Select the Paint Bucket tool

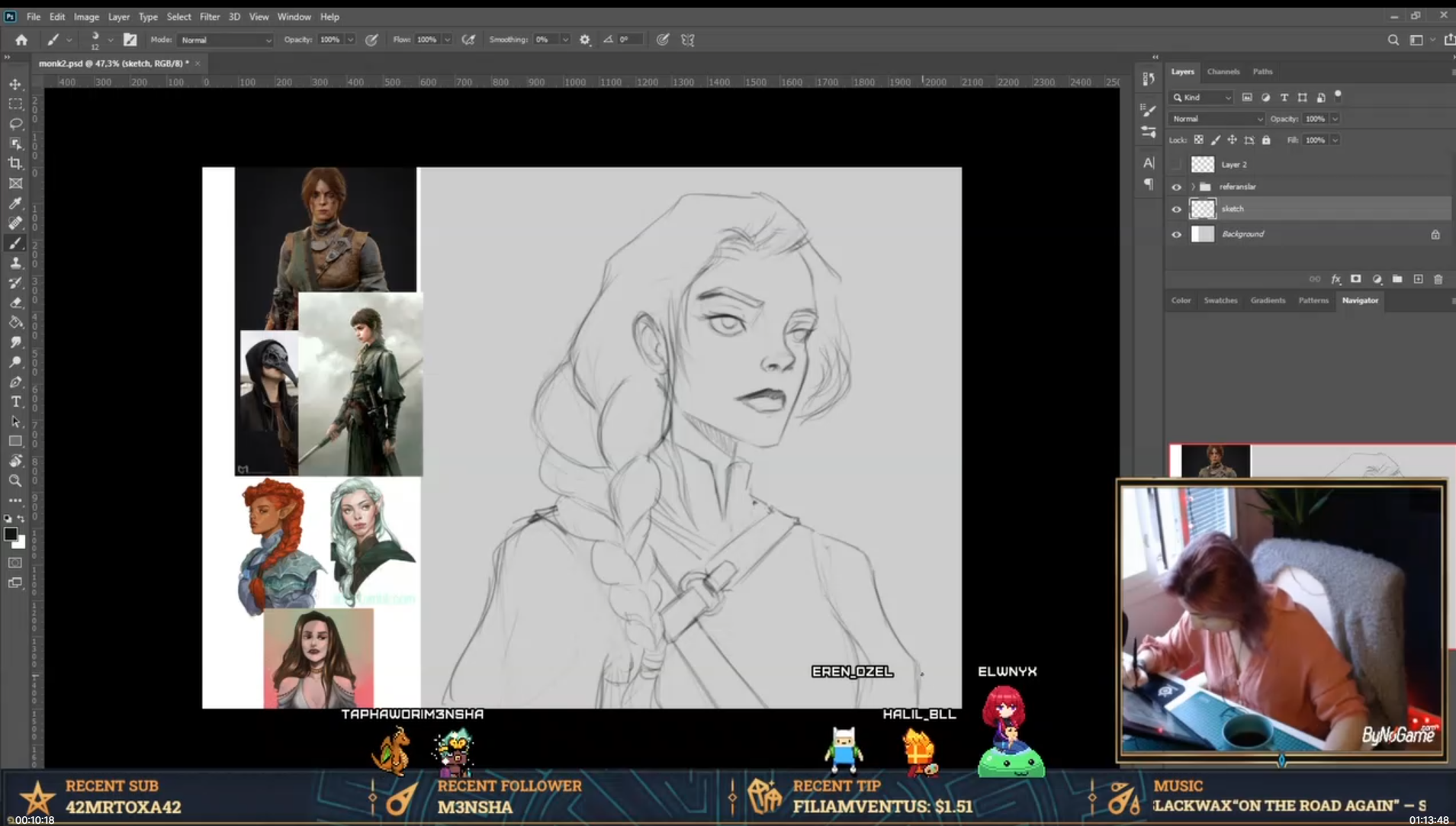click(x=15, y=322)
